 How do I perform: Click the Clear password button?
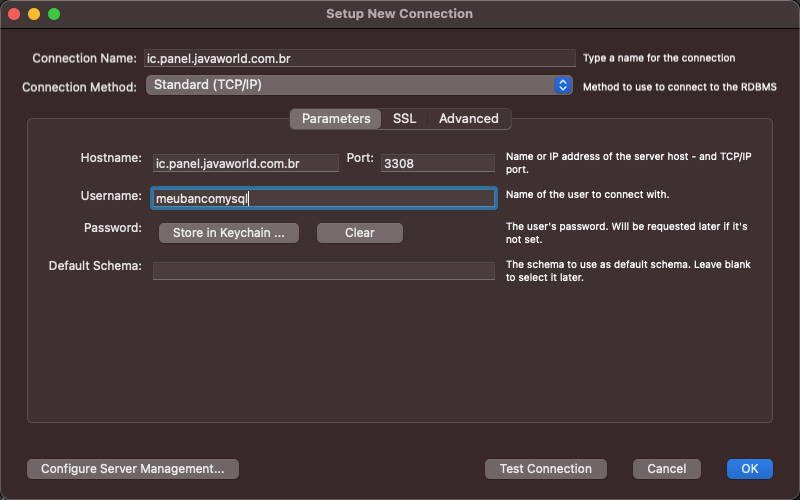coord(360,233)
